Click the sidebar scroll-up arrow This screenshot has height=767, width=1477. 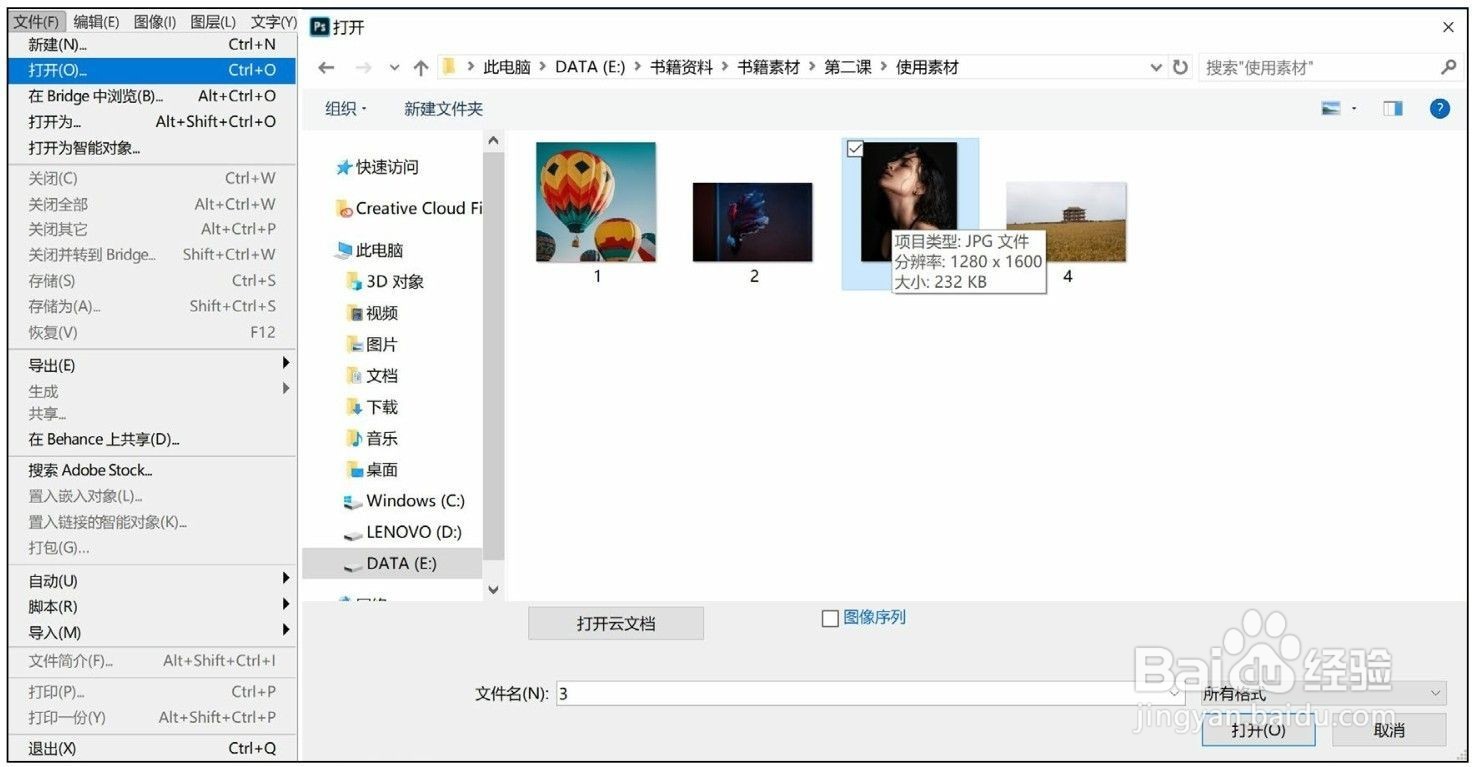coord(493,142)
